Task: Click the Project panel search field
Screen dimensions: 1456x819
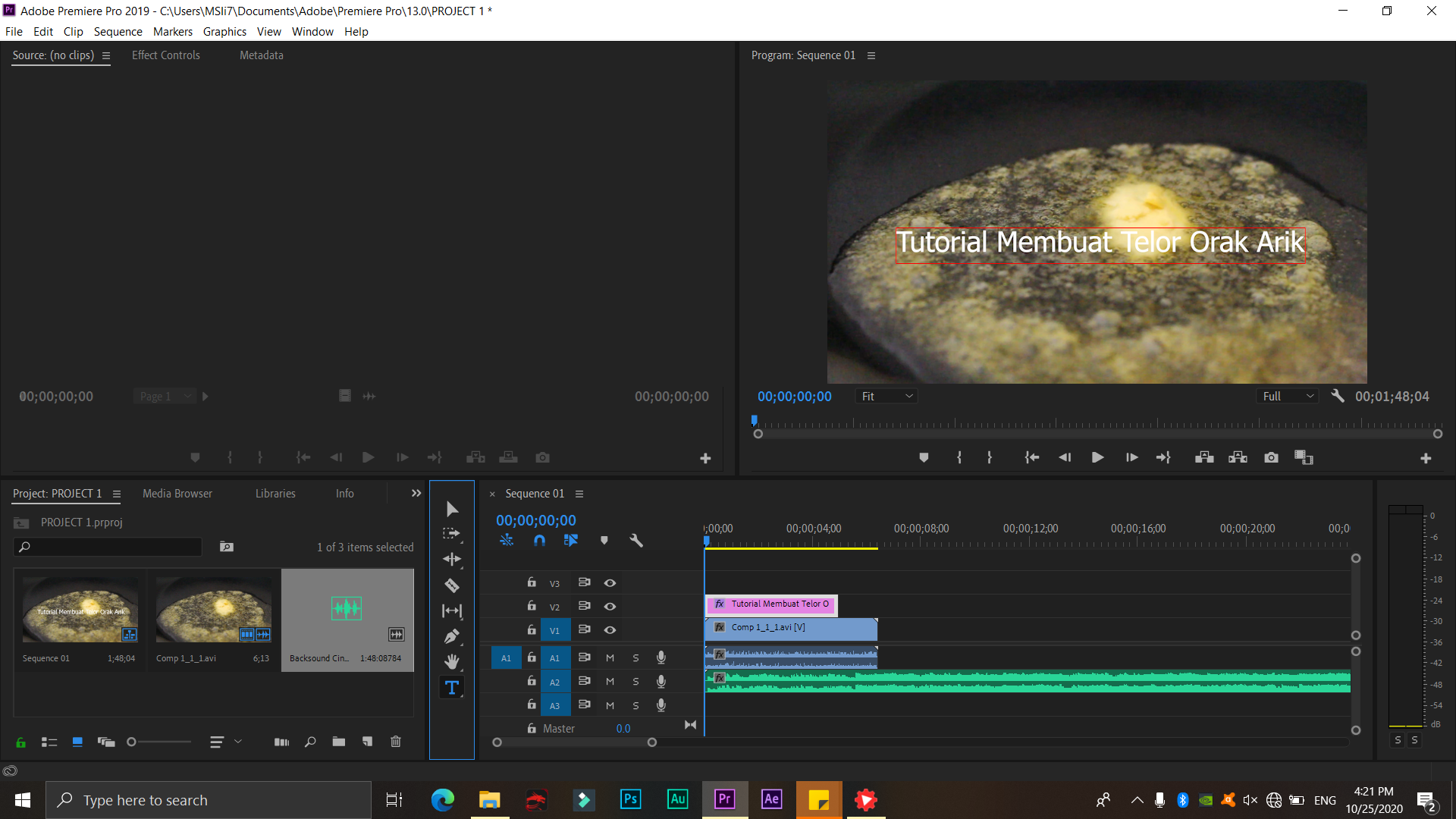Action: [108, 547]
